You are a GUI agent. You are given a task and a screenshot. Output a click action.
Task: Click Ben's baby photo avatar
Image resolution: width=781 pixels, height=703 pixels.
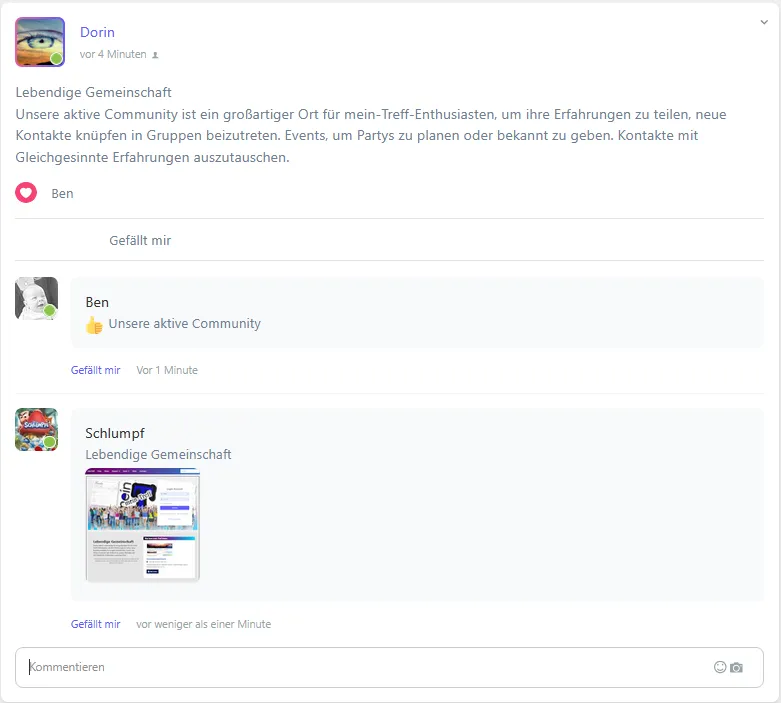coord(36,299)
